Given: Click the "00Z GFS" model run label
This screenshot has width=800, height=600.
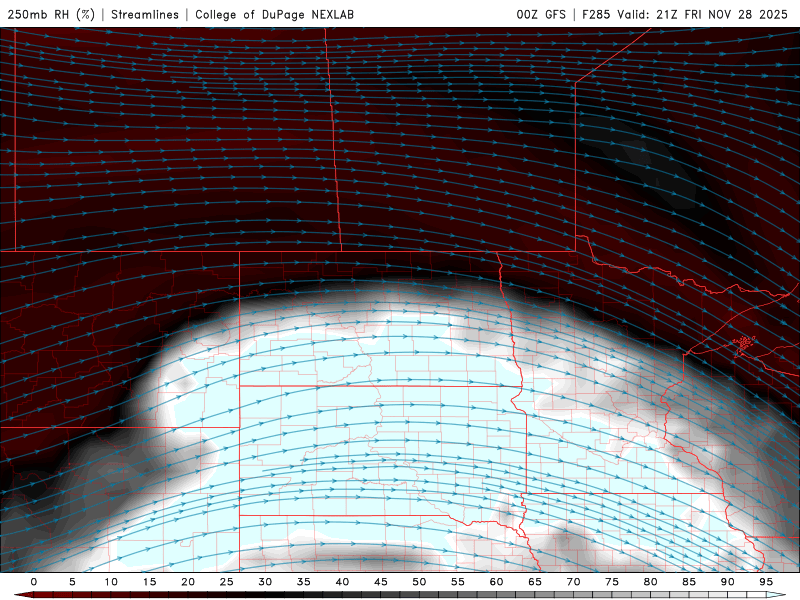Looking at the screenshot, I should pos(541,14).
